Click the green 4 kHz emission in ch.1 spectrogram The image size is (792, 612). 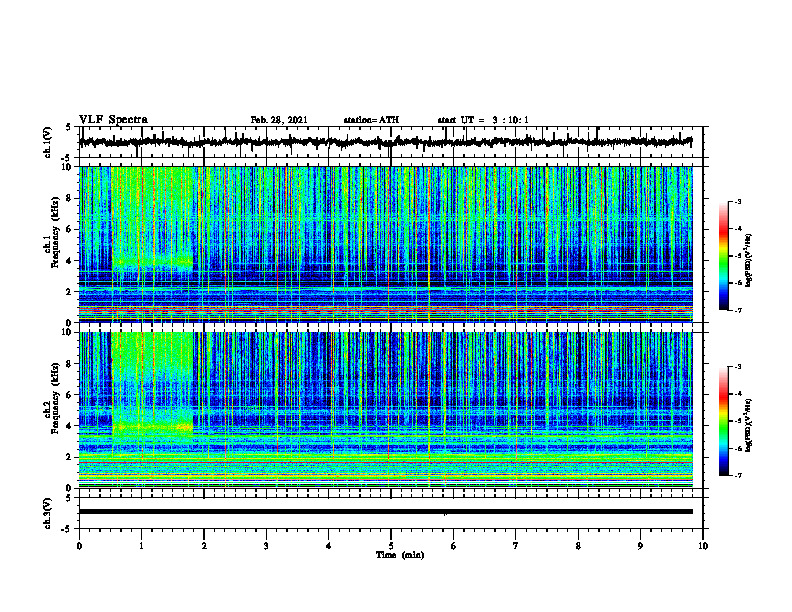coord(153,262)
